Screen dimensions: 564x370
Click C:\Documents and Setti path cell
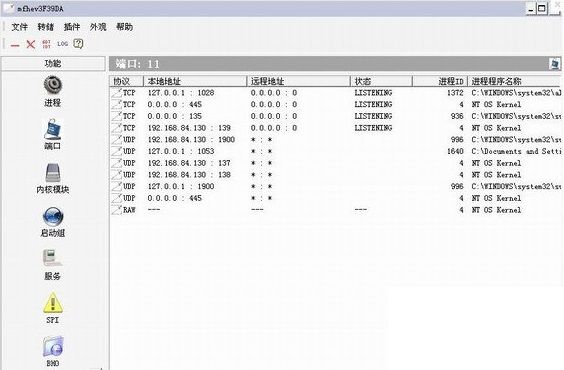point(516,151)
